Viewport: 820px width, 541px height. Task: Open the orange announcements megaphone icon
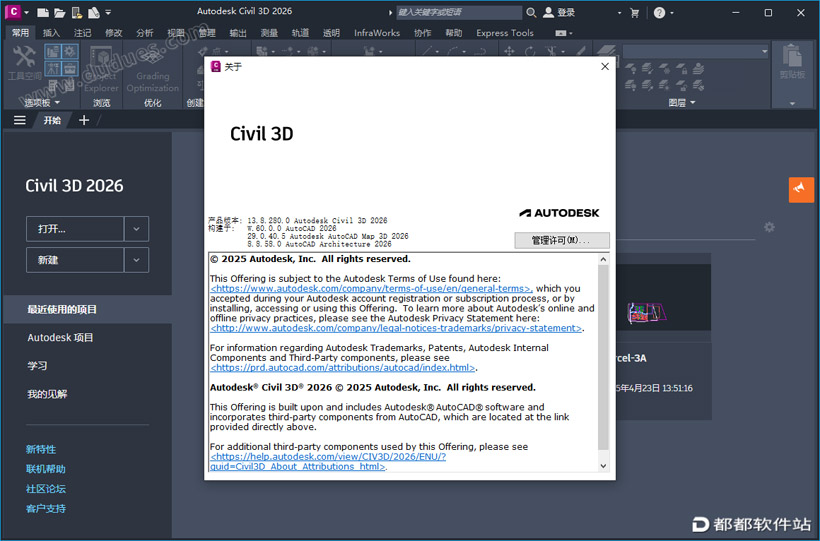coord(801,189)
